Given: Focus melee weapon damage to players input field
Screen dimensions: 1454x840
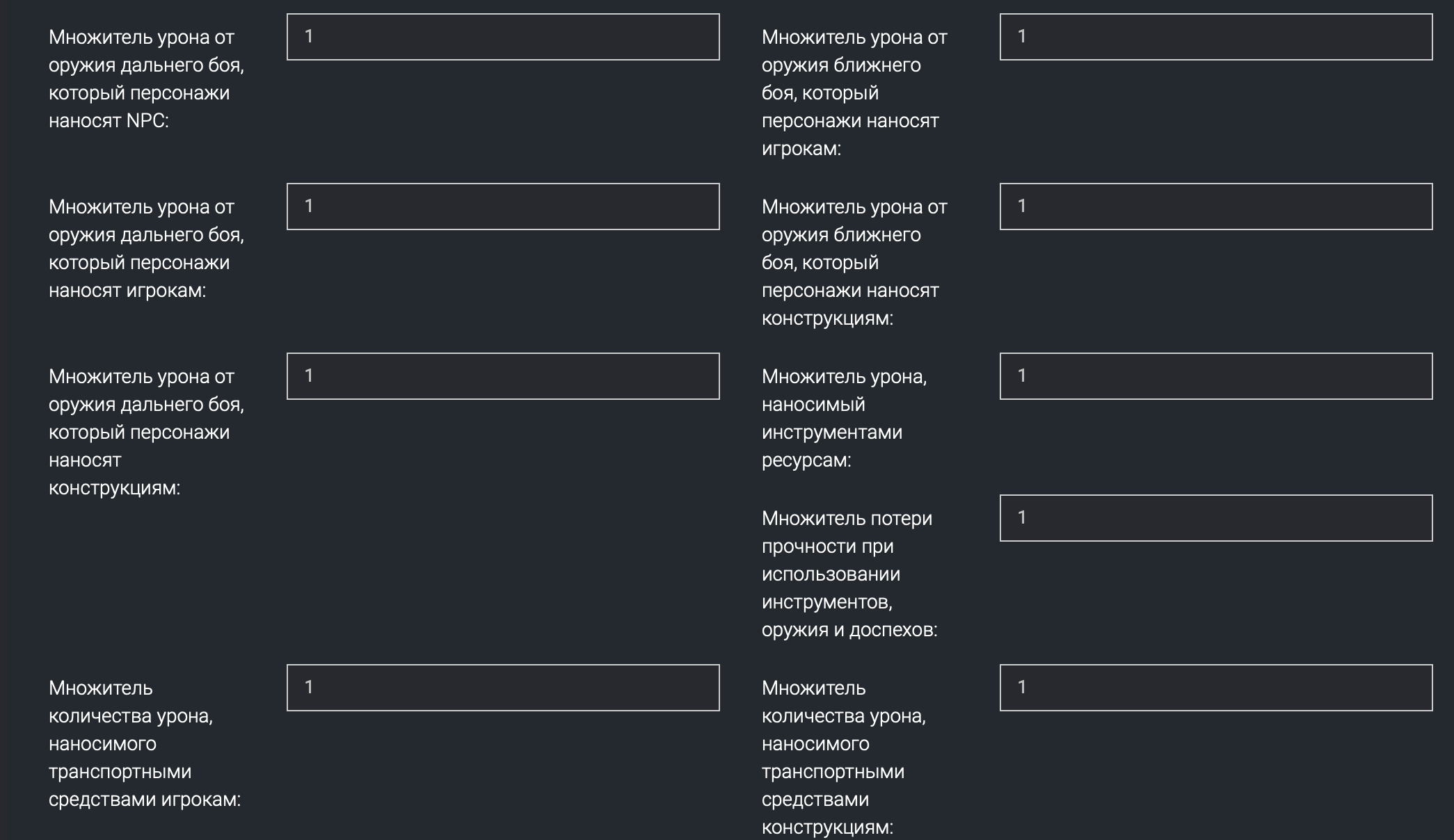Looking at the screenshot, I should (x=1215, y=37).
